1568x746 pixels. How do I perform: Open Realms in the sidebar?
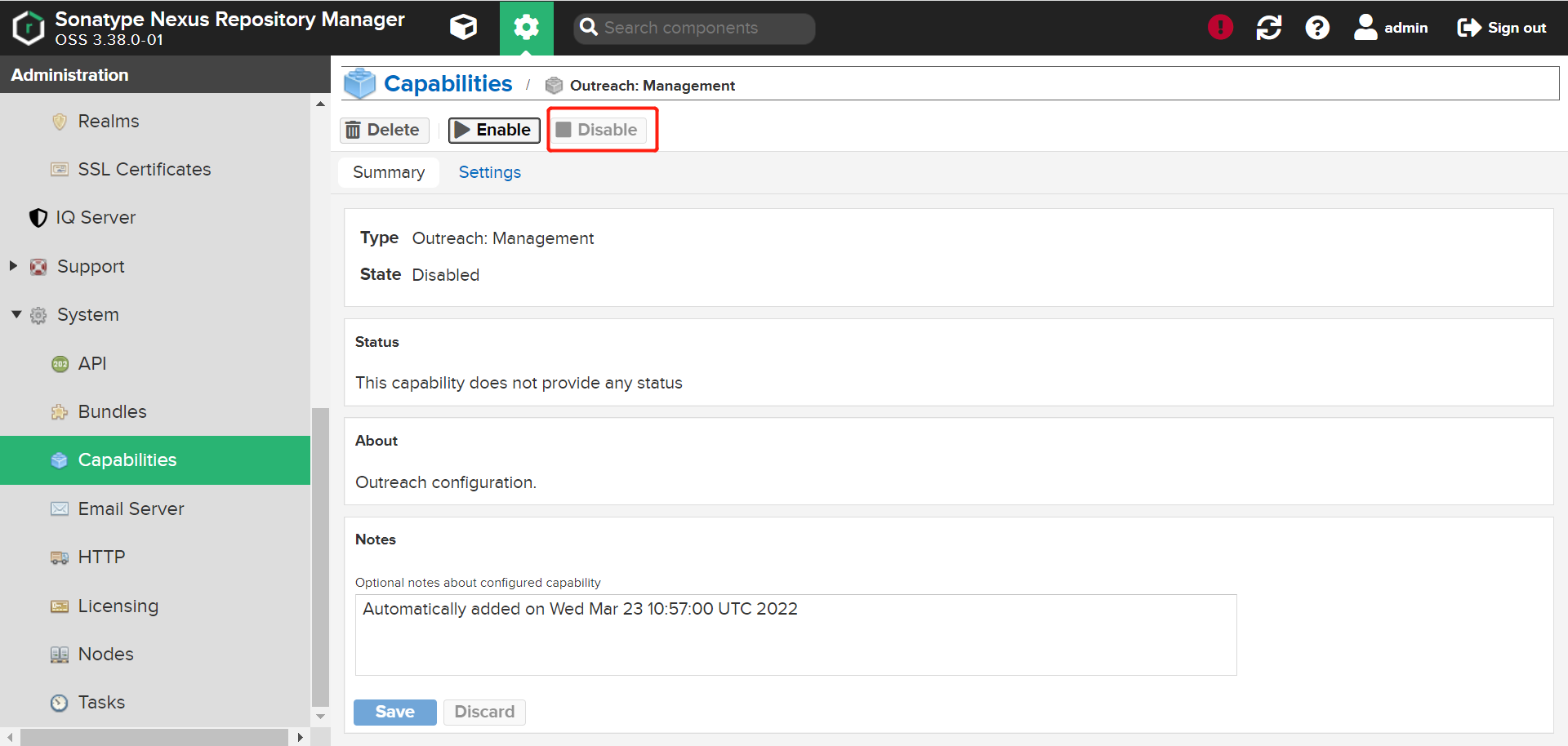tap(109, 122)
